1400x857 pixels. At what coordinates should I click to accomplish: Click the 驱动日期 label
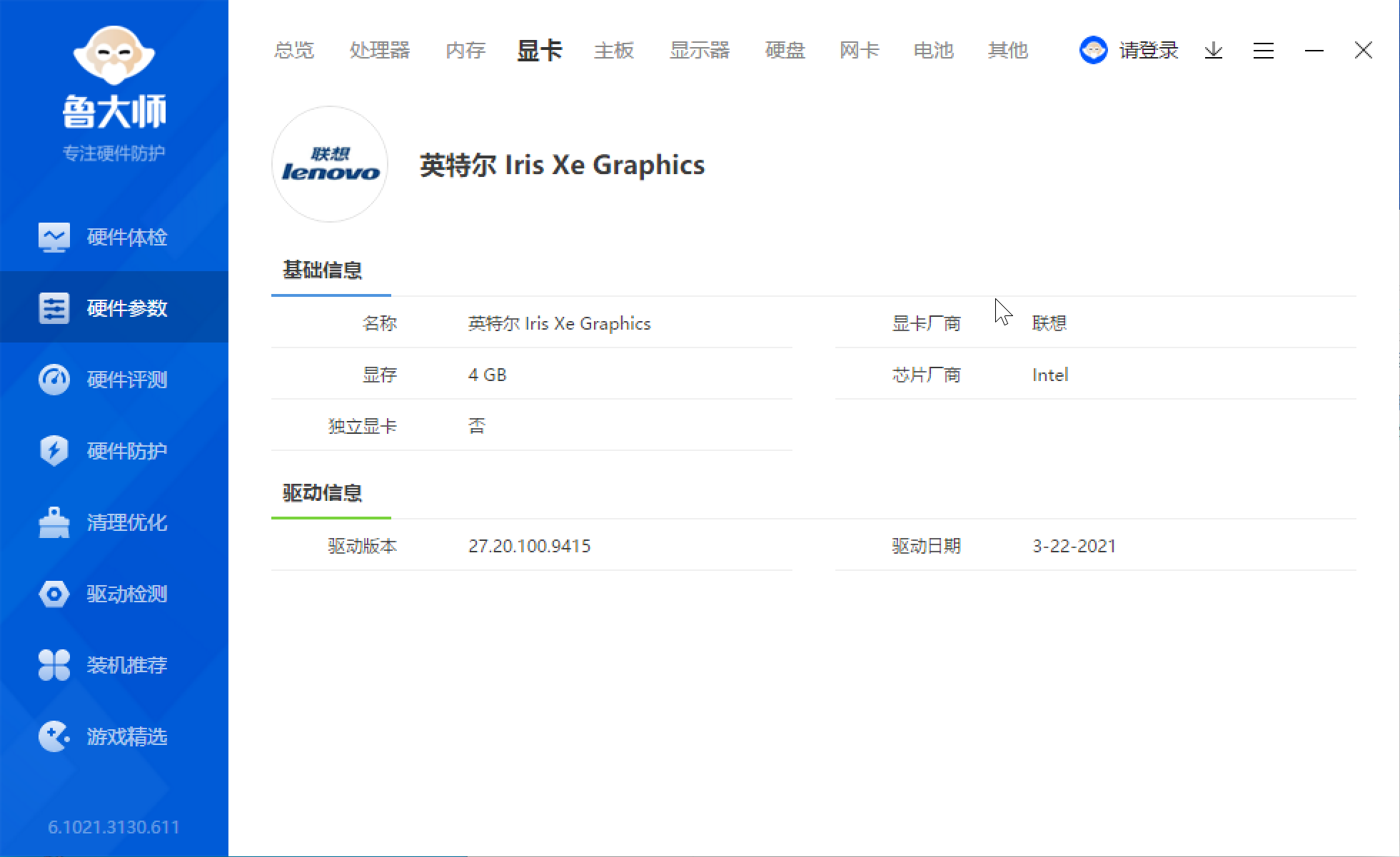[x=927, y=546]
